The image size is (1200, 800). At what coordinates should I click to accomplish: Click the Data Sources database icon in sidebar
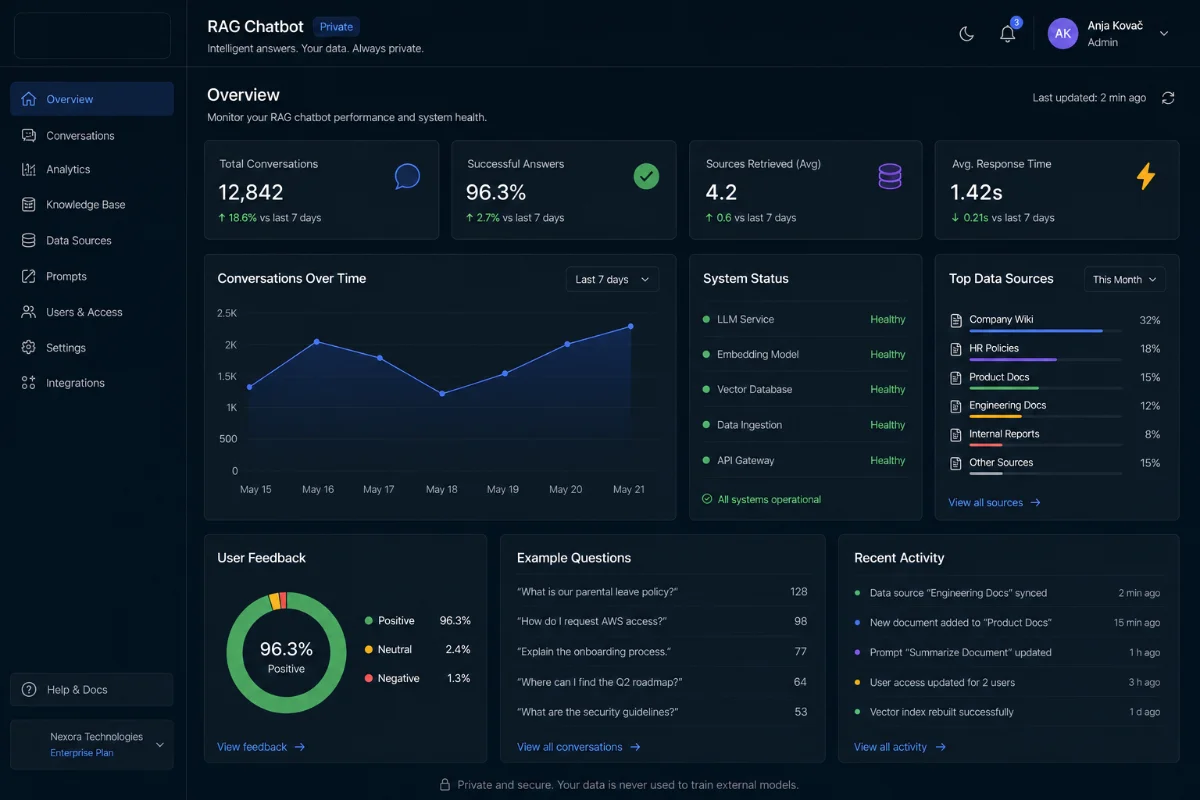coord(28,241)
